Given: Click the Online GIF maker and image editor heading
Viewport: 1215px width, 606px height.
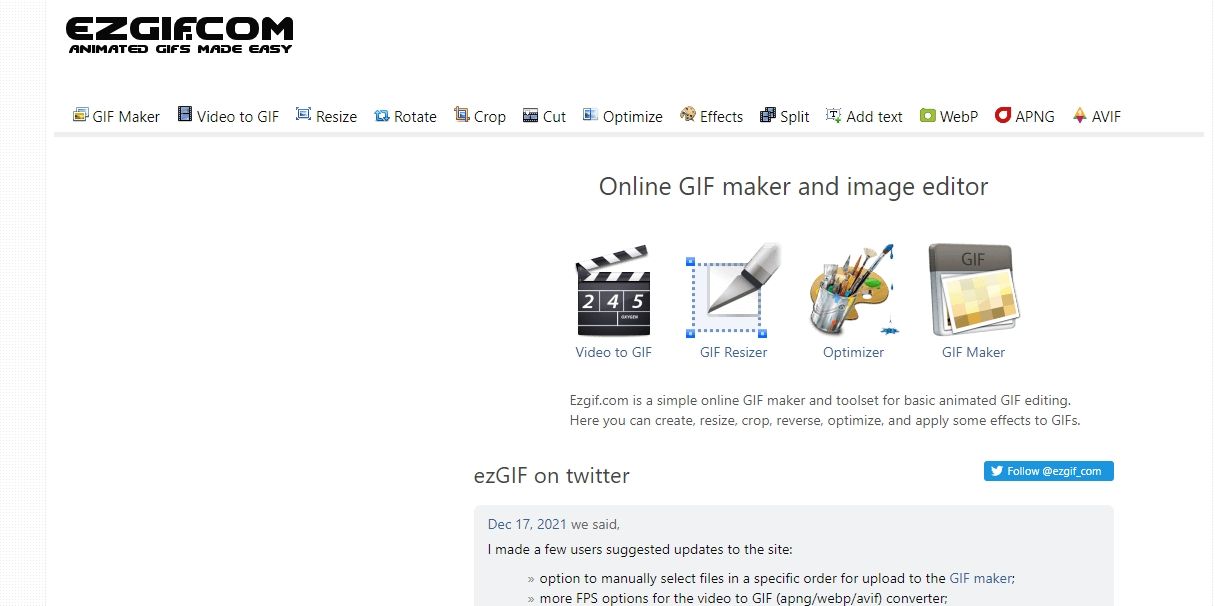Looking at the screenshot, I should click(793, 186).
